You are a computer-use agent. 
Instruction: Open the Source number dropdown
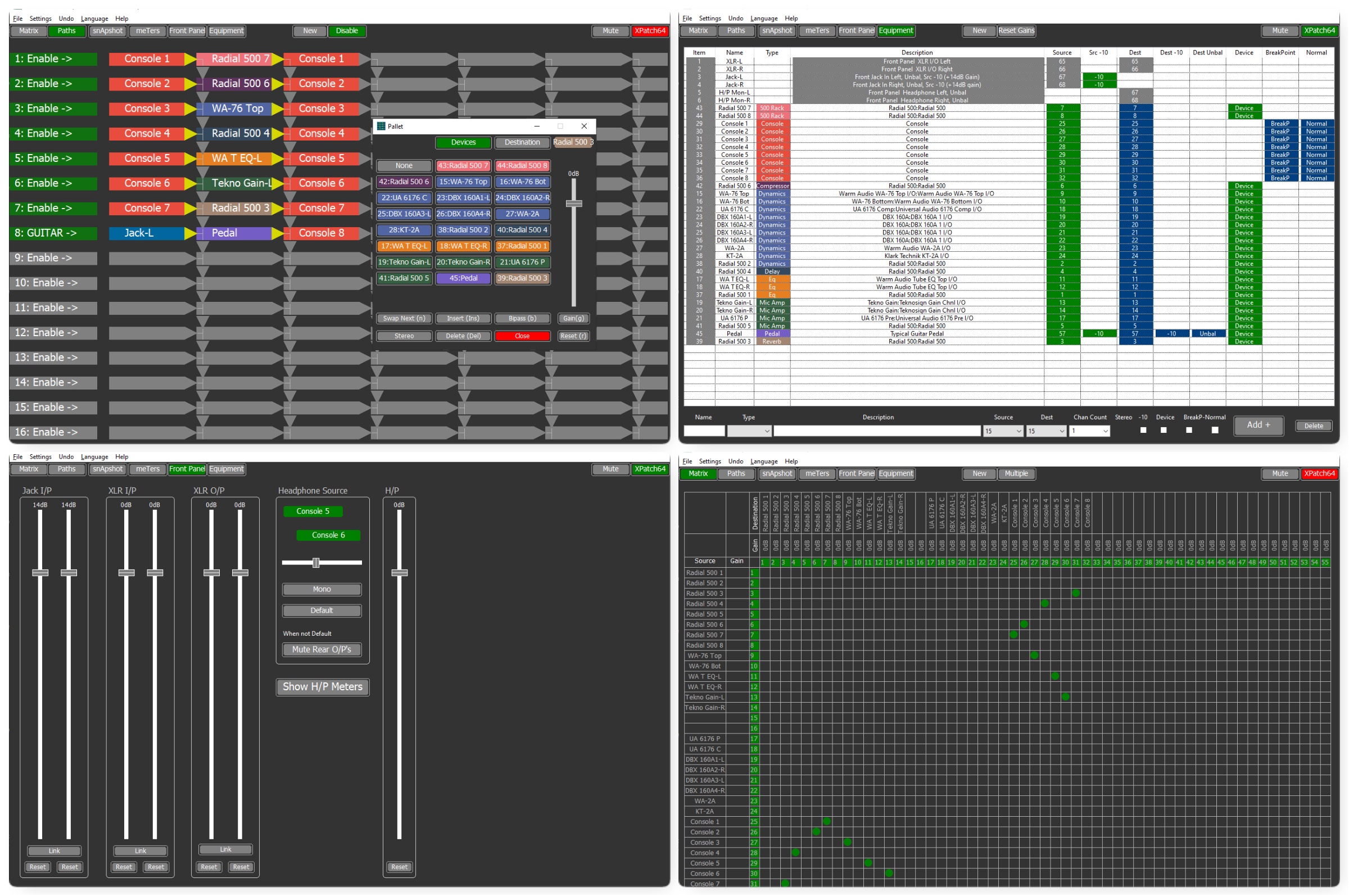click(x=1003, y=431)
